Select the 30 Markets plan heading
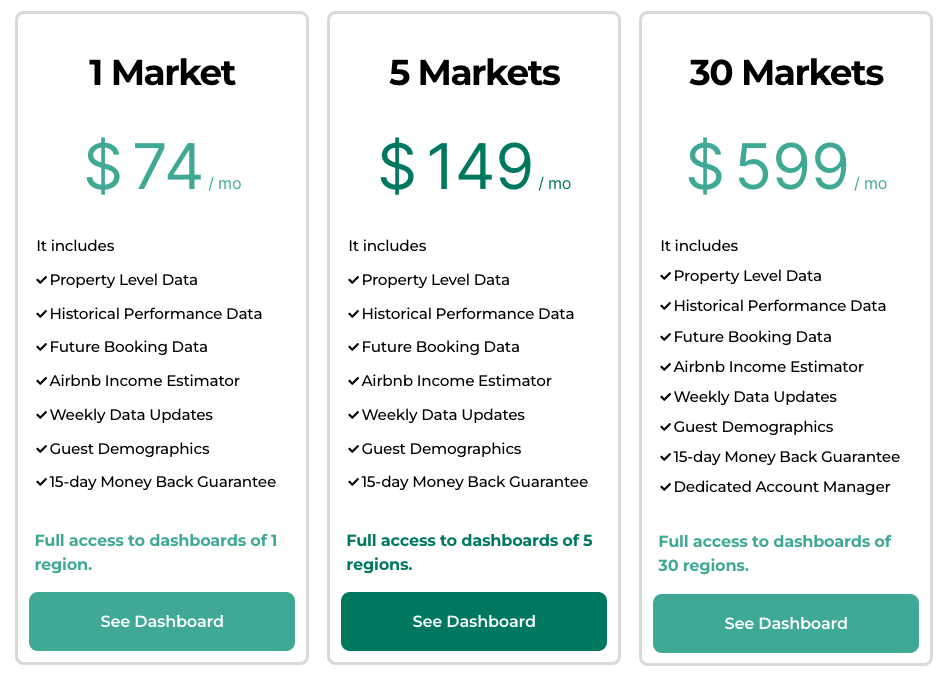The width and height of the screenshot is (947, 679). coord(786,73)
